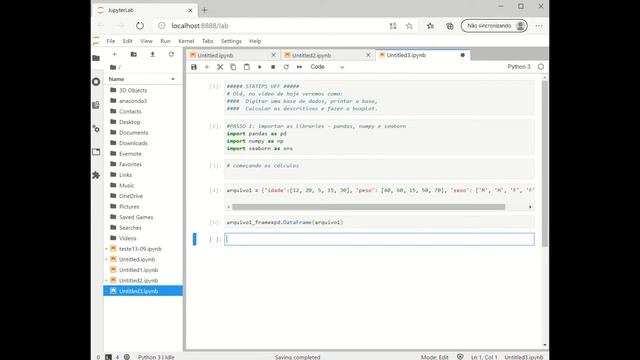Click the unsaved dot on the Untitled3.ipynb tab
Screen dimensions: 640x360
[x=462, y=55]
